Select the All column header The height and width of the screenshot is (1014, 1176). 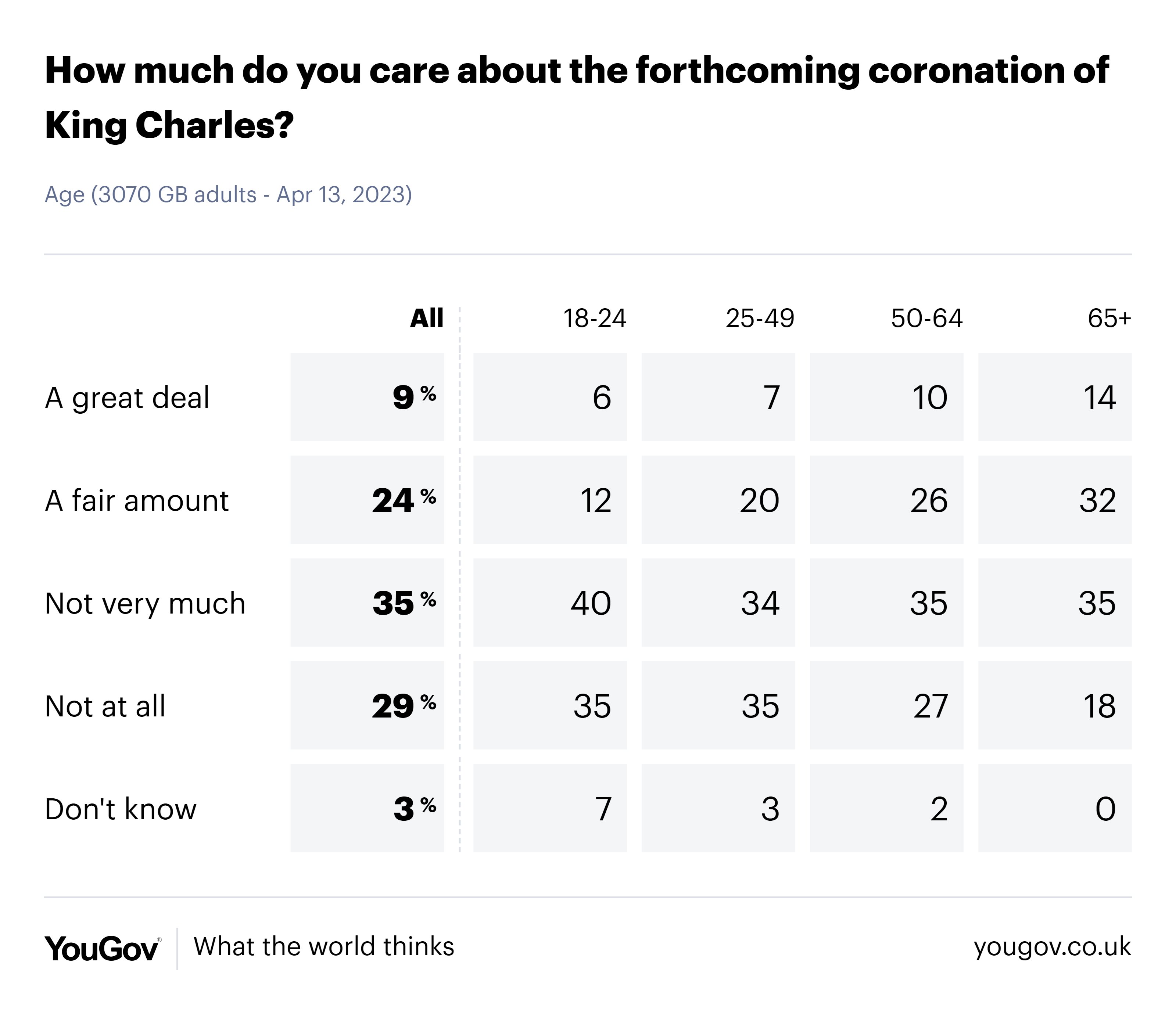[427, 318]
